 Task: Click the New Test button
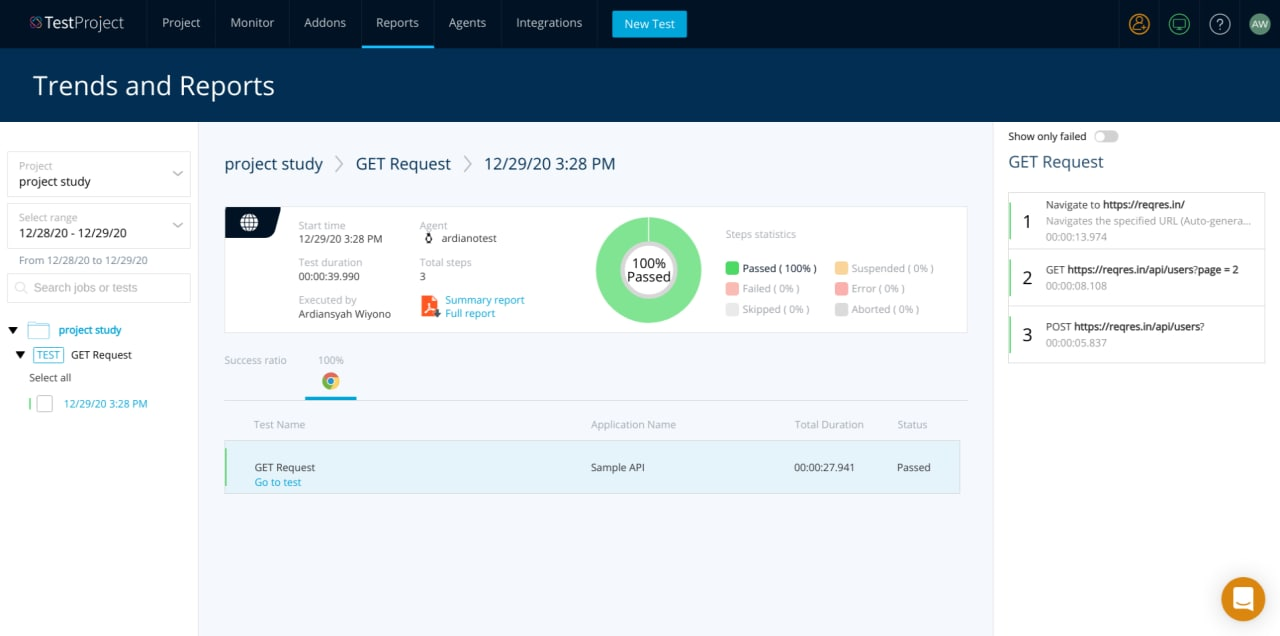[649, 23]
